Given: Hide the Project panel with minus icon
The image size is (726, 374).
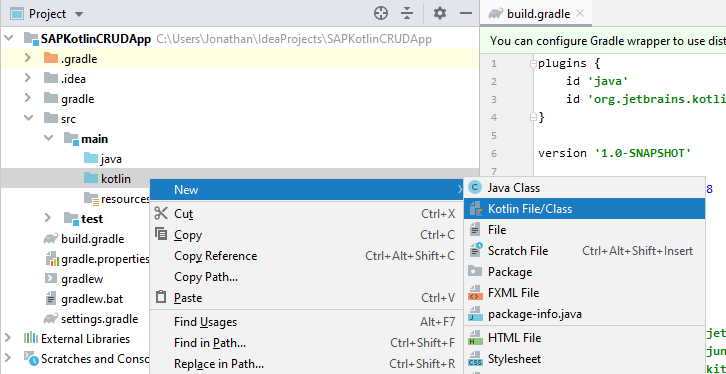Looking at the screenshot, I should [465, 13].
